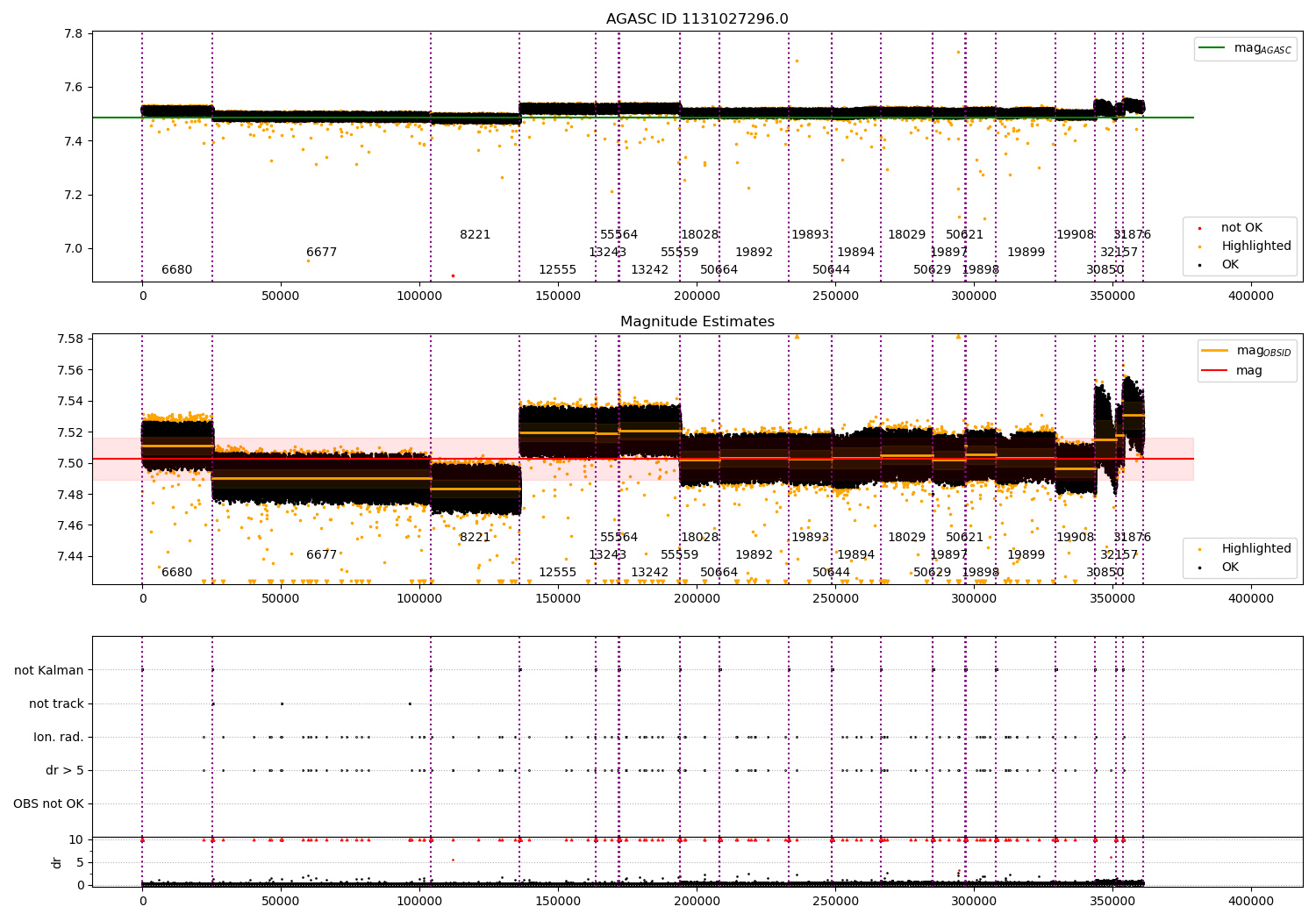This screenshot has height=921, width=1316.
Task: Click the "7.8" y-axis tick label
Action: coord(74,34)
